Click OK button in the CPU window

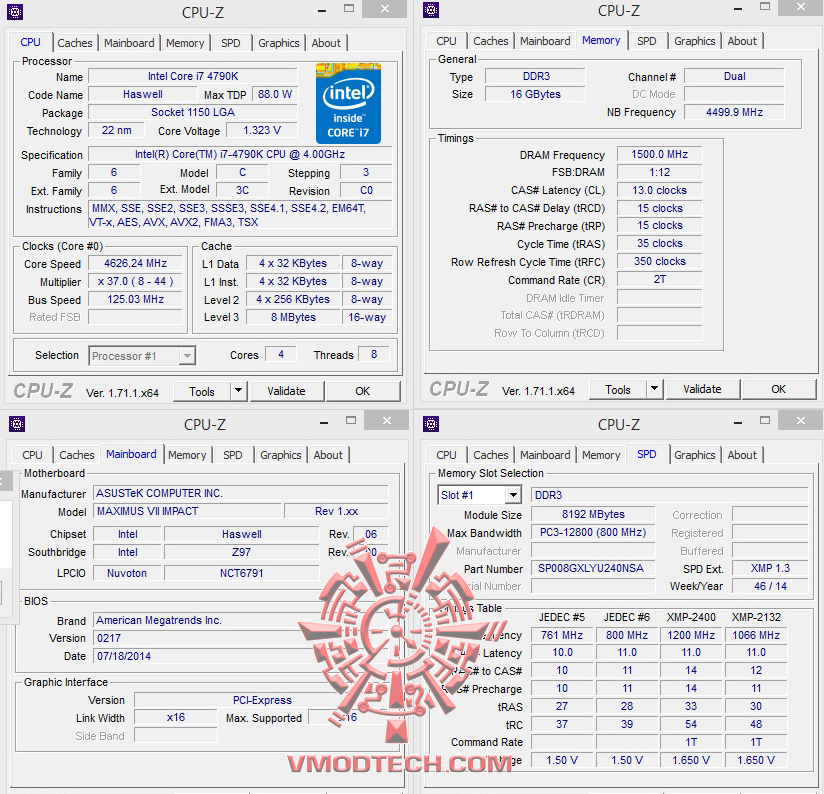[x=363, y=391]
